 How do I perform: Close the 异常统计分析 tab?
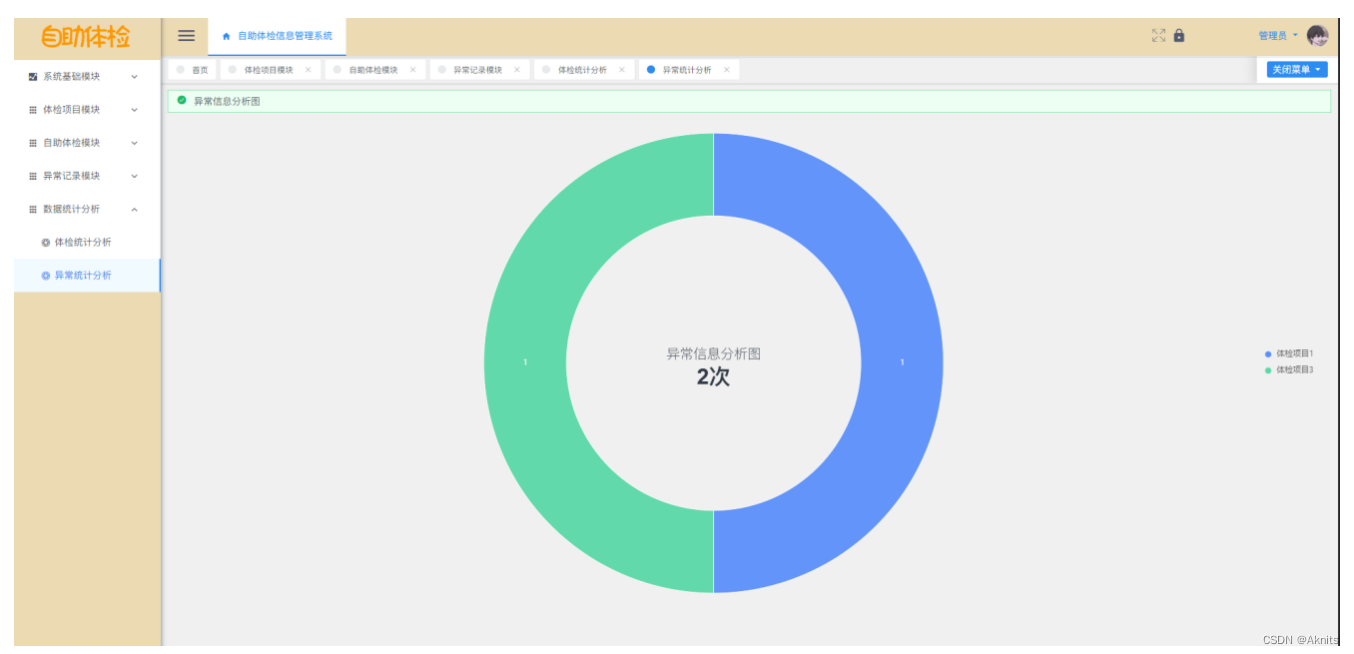click(x=726, y=70)
